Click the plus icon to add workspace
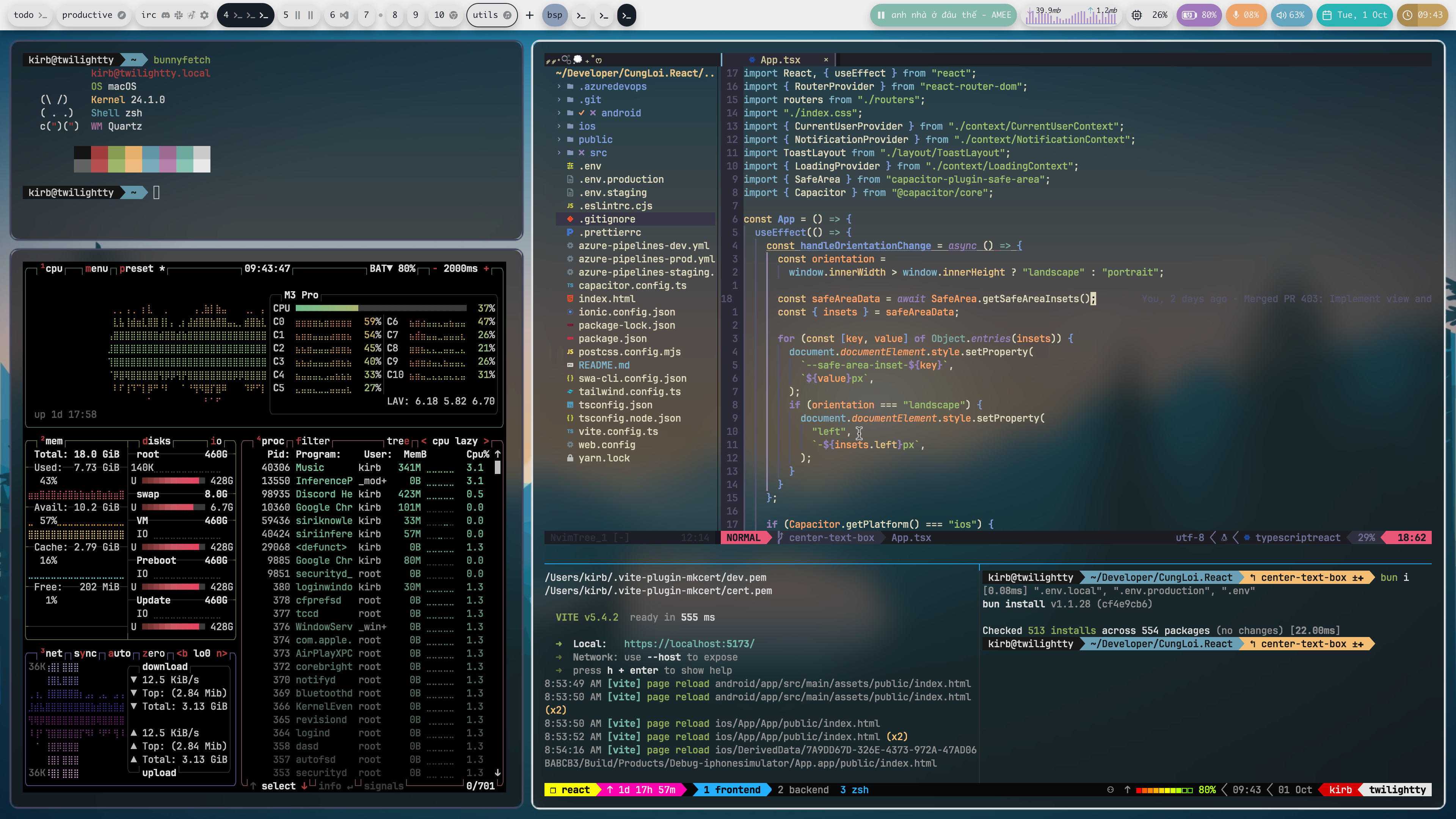 pos(530,15)
